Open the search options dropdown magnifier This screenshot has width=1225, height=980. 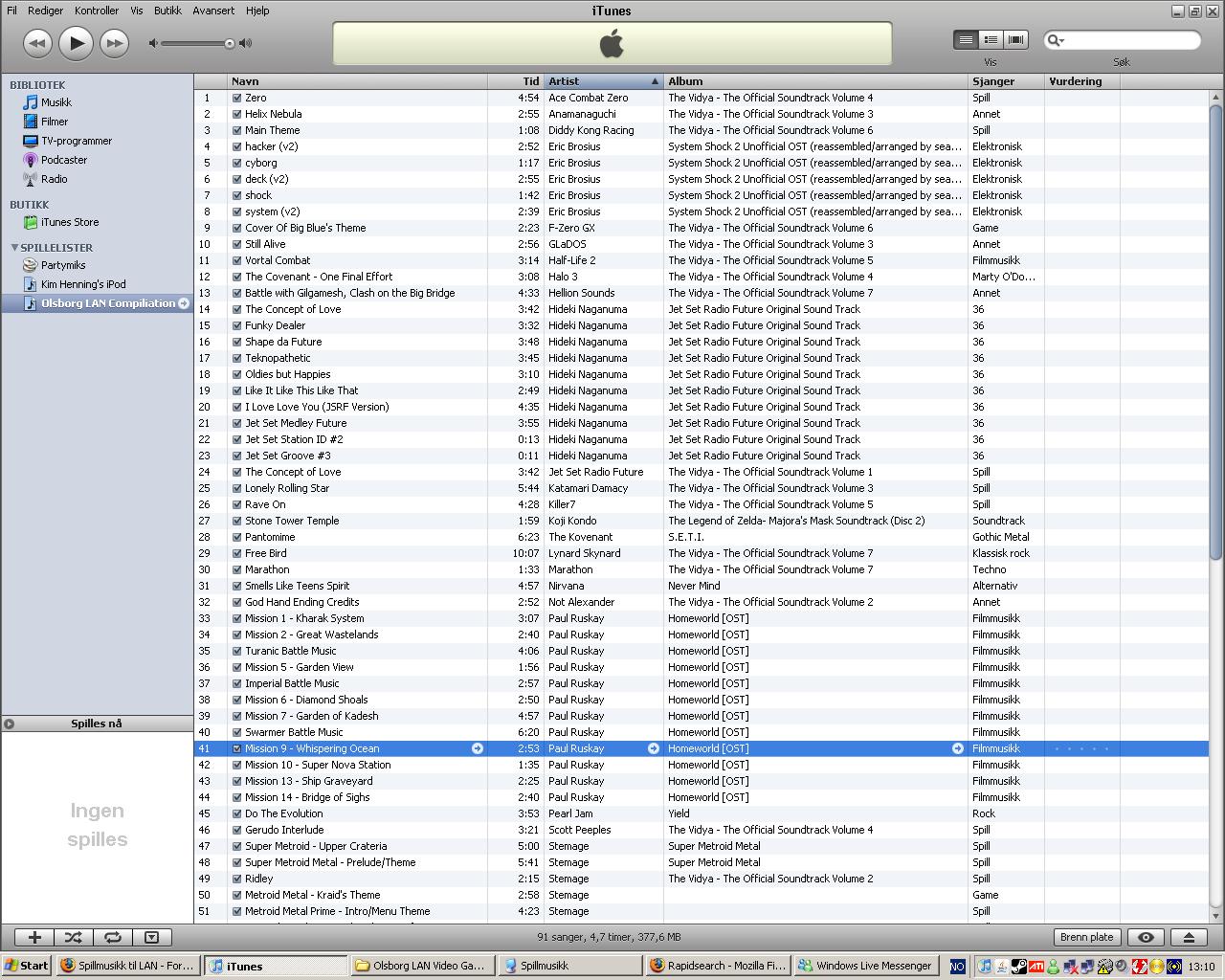[1056, 40]
